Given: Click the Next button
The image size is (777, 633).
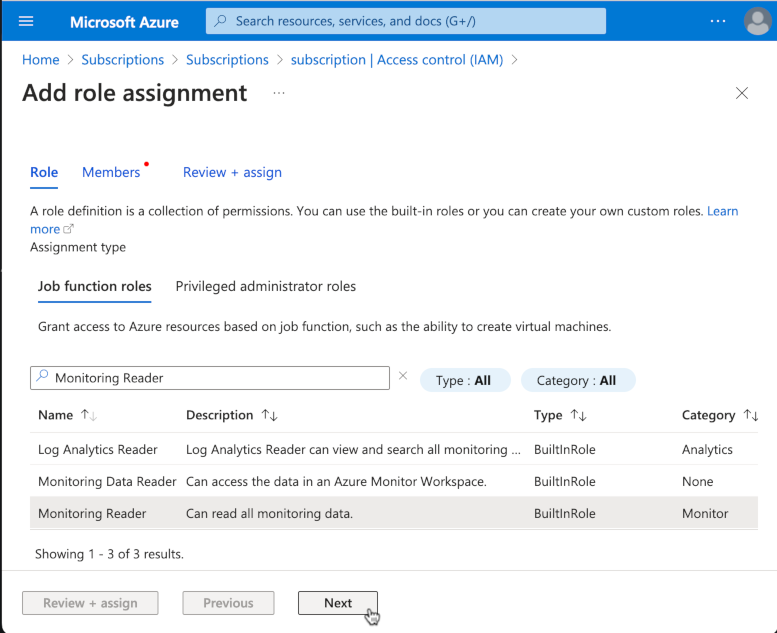Looking at the screenshot, I should [337, 603].
